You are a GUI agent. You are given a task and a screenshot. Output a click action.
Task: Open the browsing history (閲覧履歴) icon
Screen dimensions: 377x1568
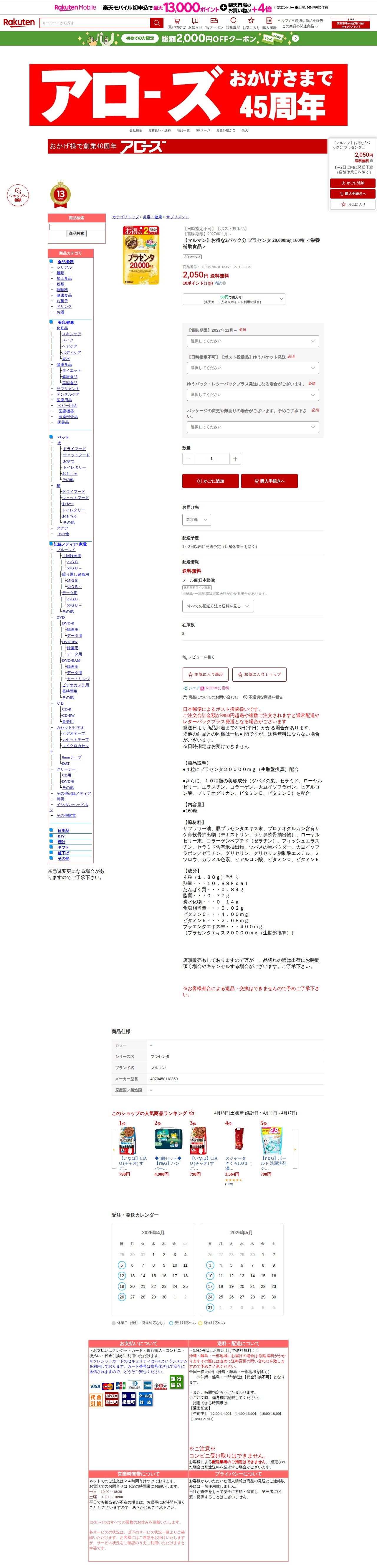[x=233, y=23]
